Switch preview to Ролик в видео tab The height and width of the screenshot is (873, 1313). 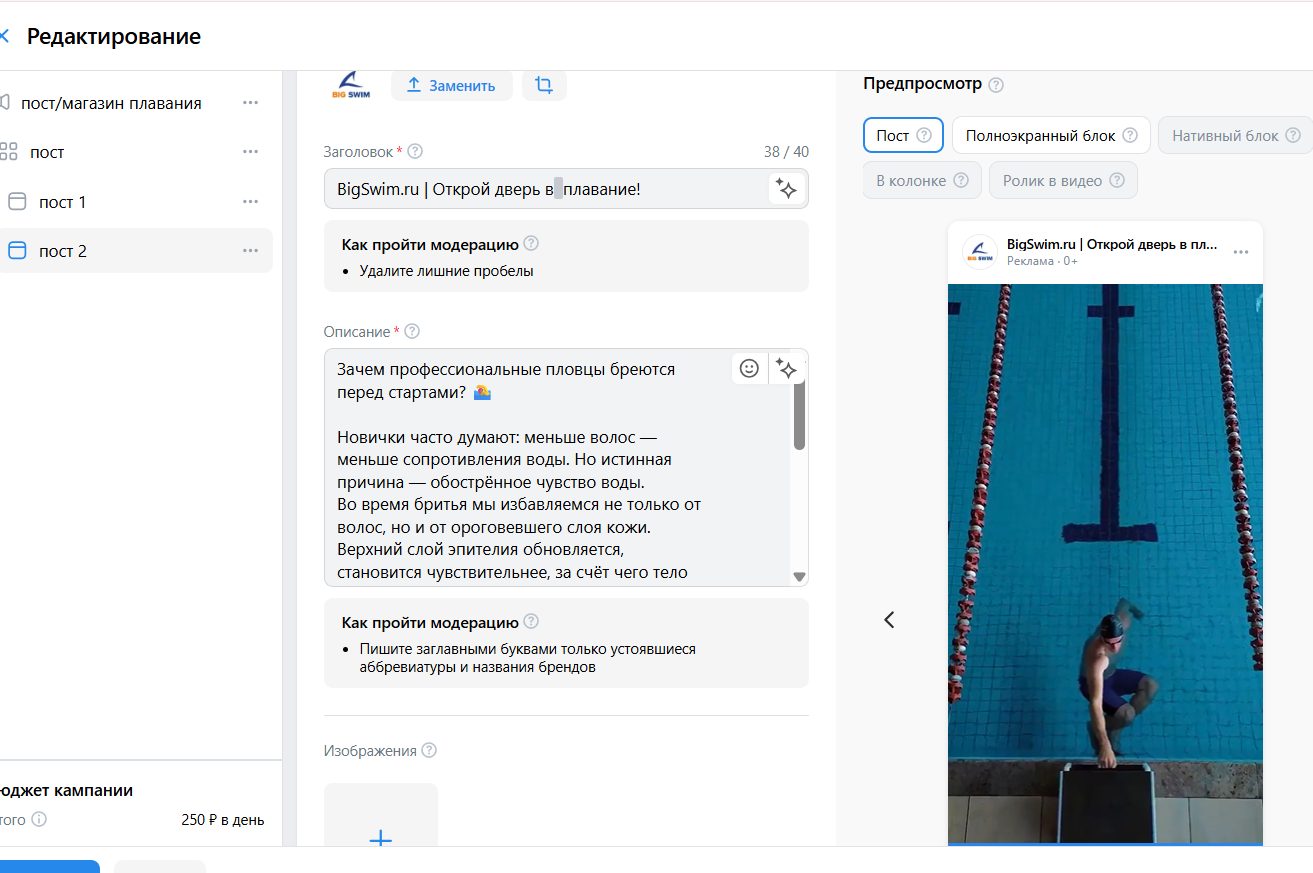(x=1063, y=180)
